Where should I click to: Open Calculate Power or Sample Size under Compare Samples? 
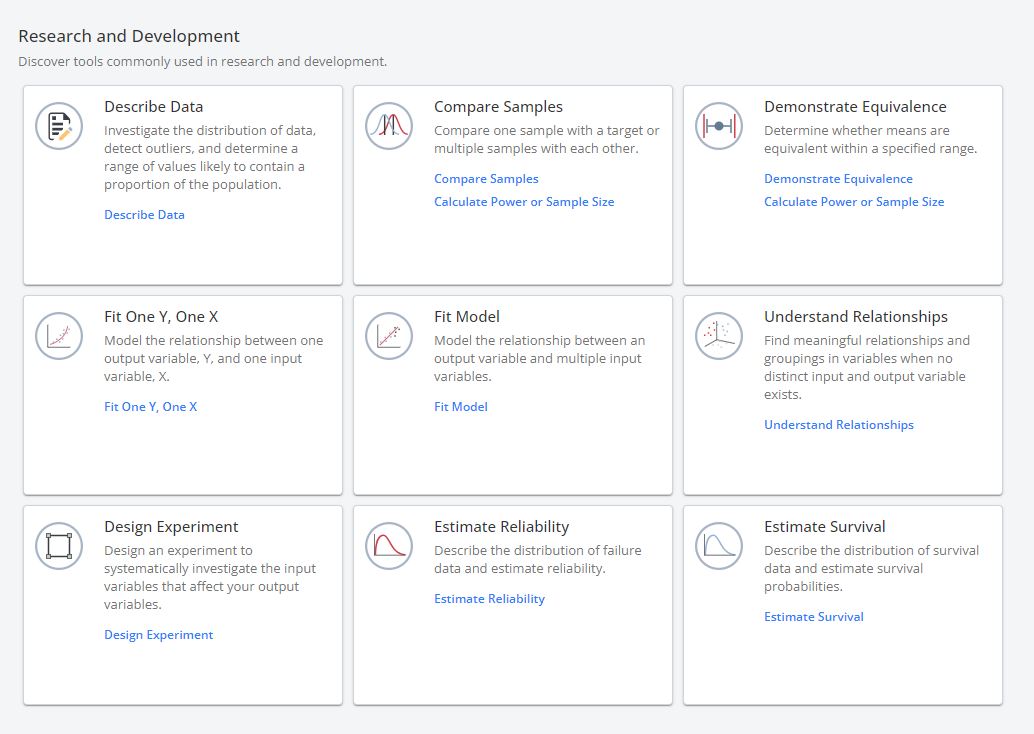tap(524, 202)
